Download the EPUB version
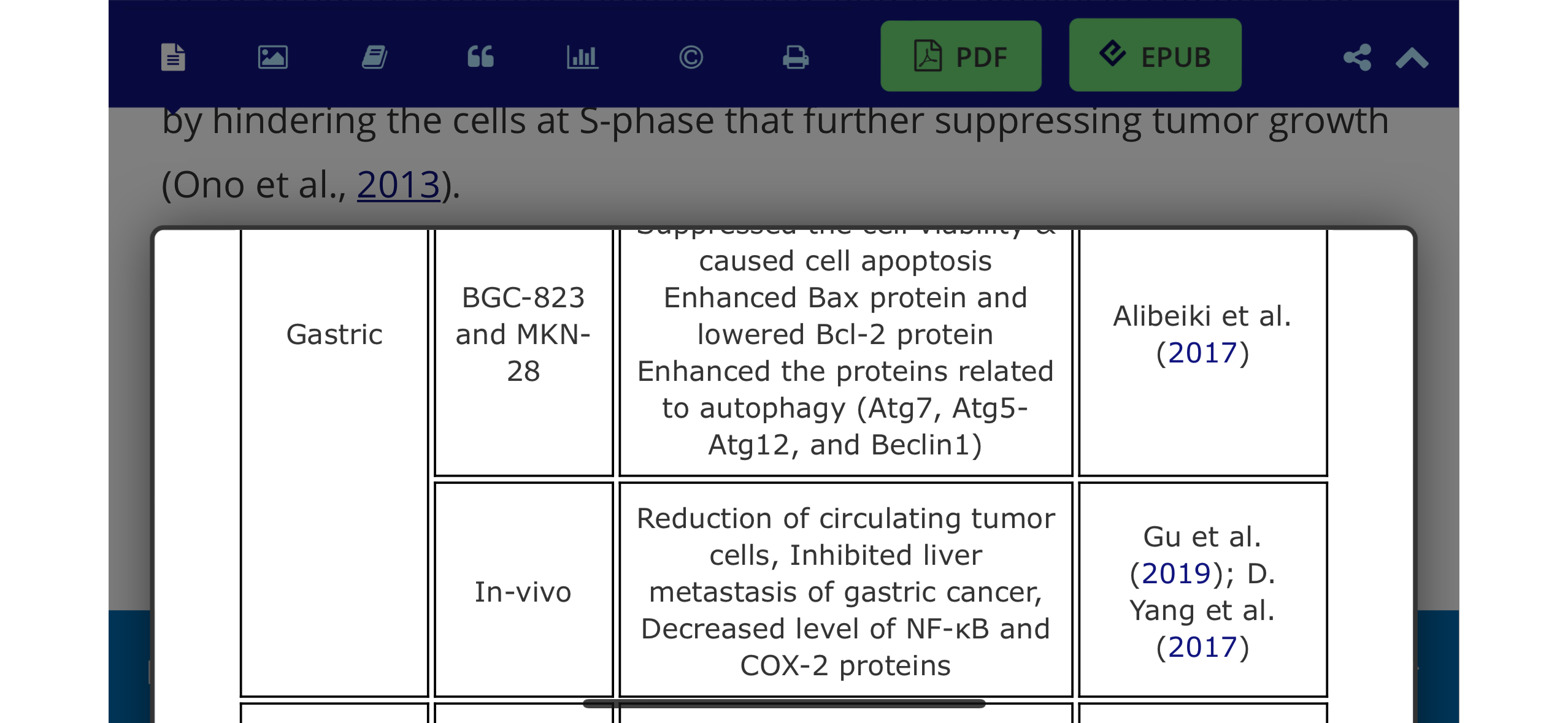 (x=1155, y=55)
